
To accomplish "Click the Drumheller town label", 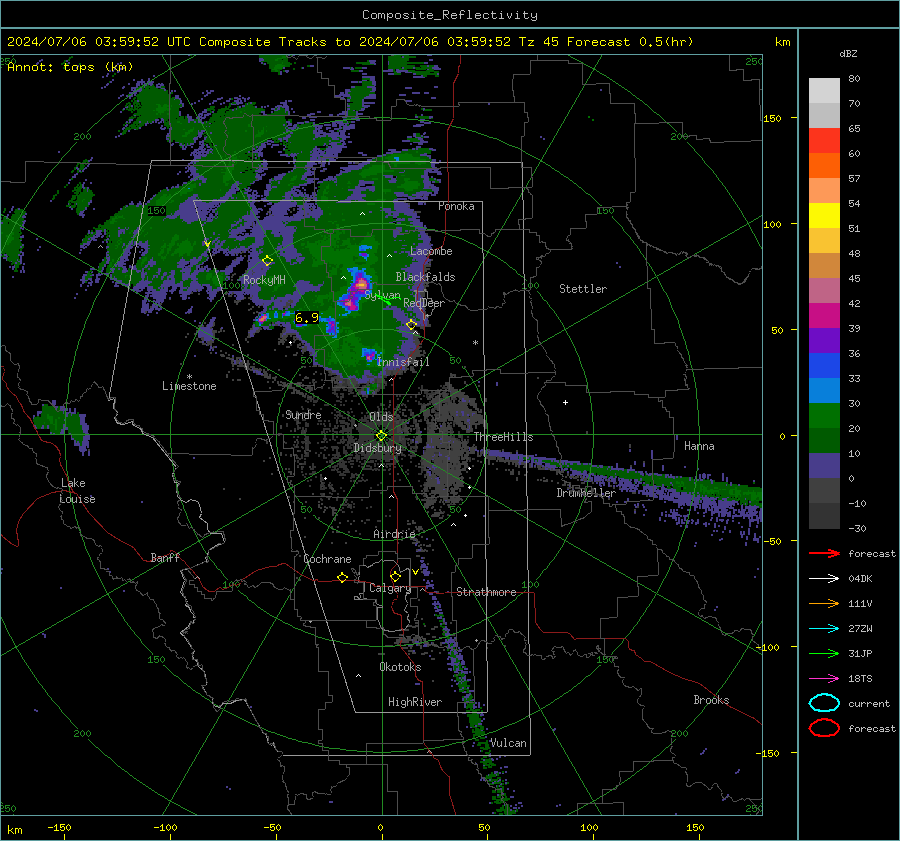I will click(x=586, y=493).
